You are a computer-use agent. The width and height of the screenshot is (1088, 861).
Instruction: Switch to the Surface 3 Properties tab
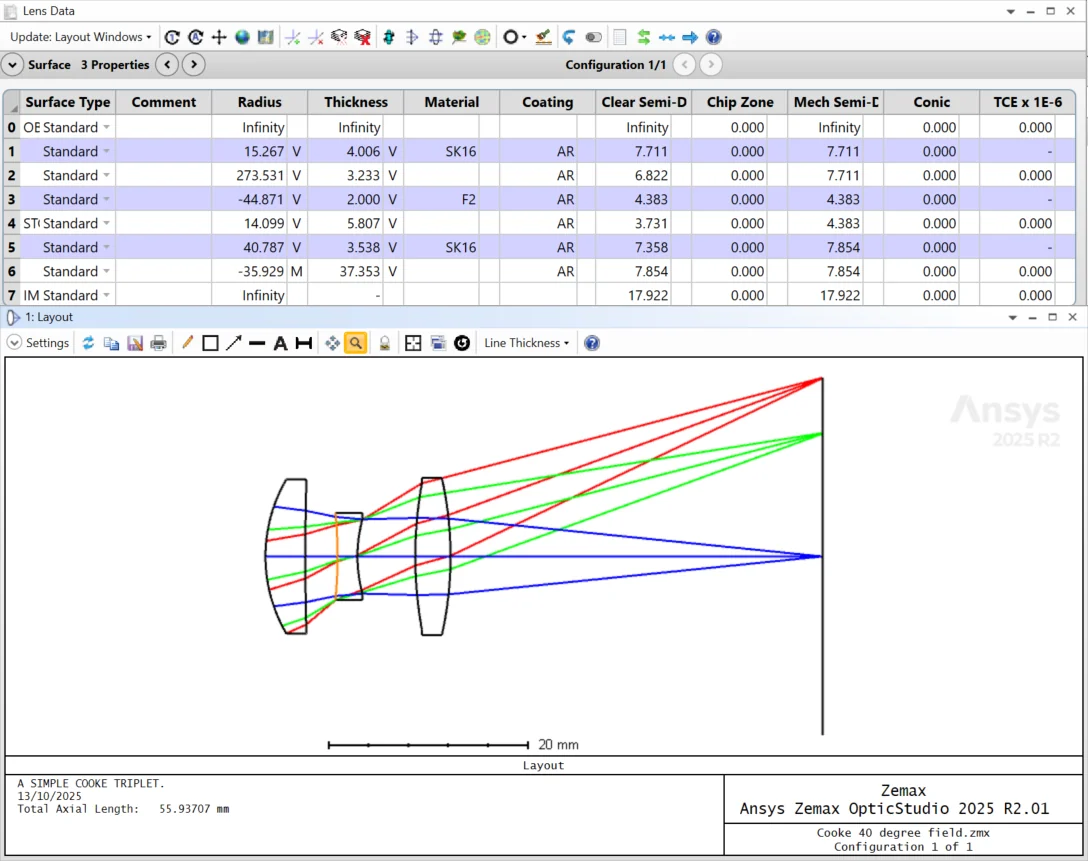click(88, 64)
